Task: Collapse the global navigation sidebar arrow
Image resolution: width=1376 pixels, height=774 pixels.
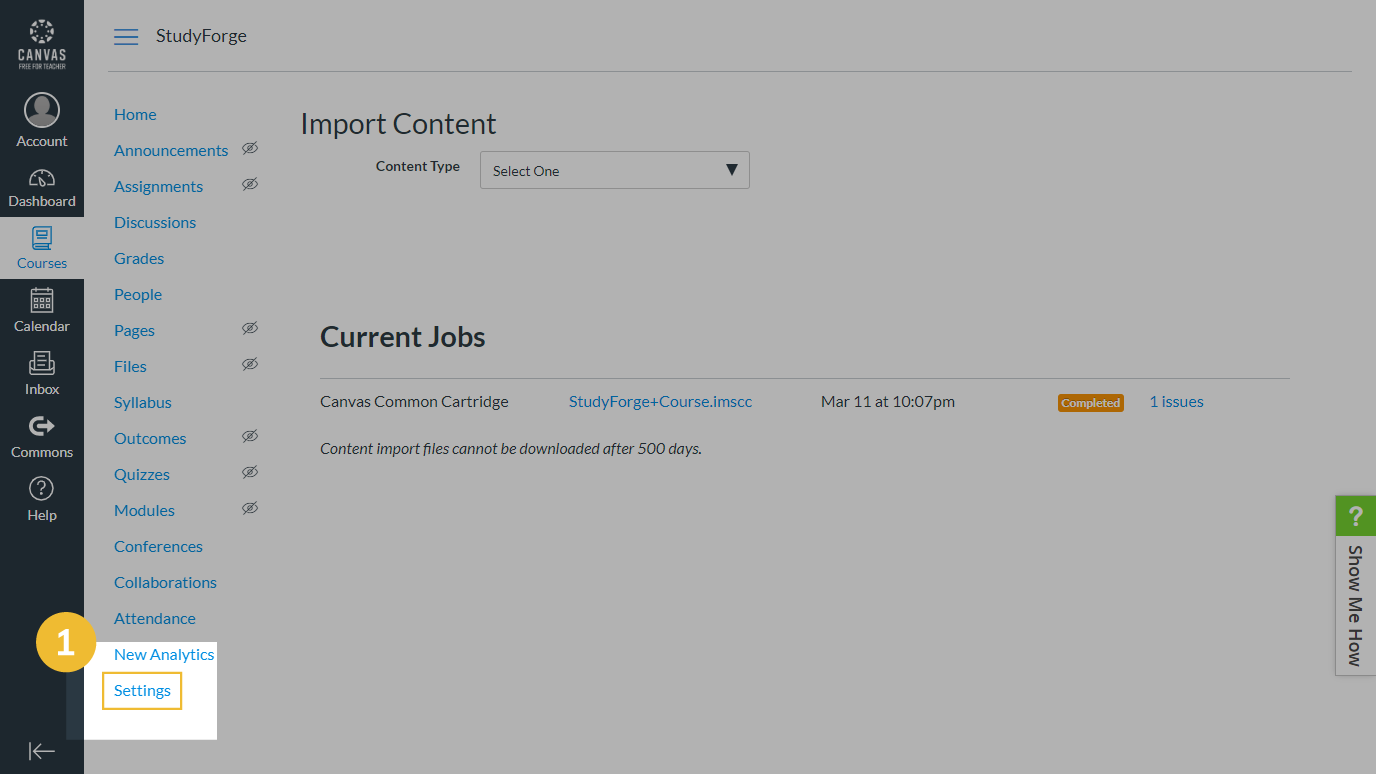Action: 42,751
